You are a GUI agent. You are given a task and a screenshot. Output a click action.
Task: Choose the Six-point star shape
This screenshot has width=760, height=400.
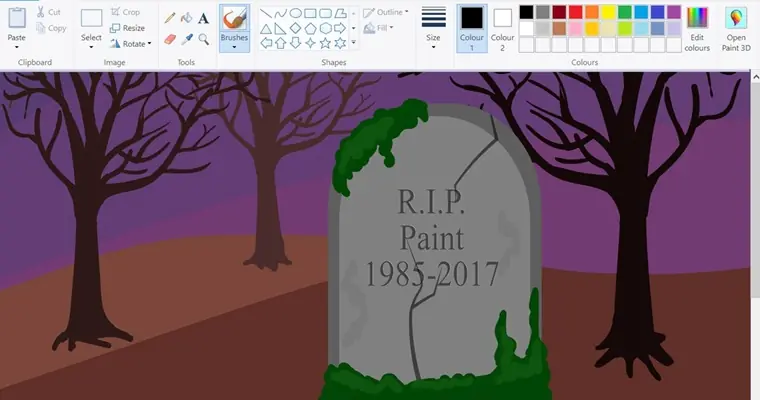(340, 43)
